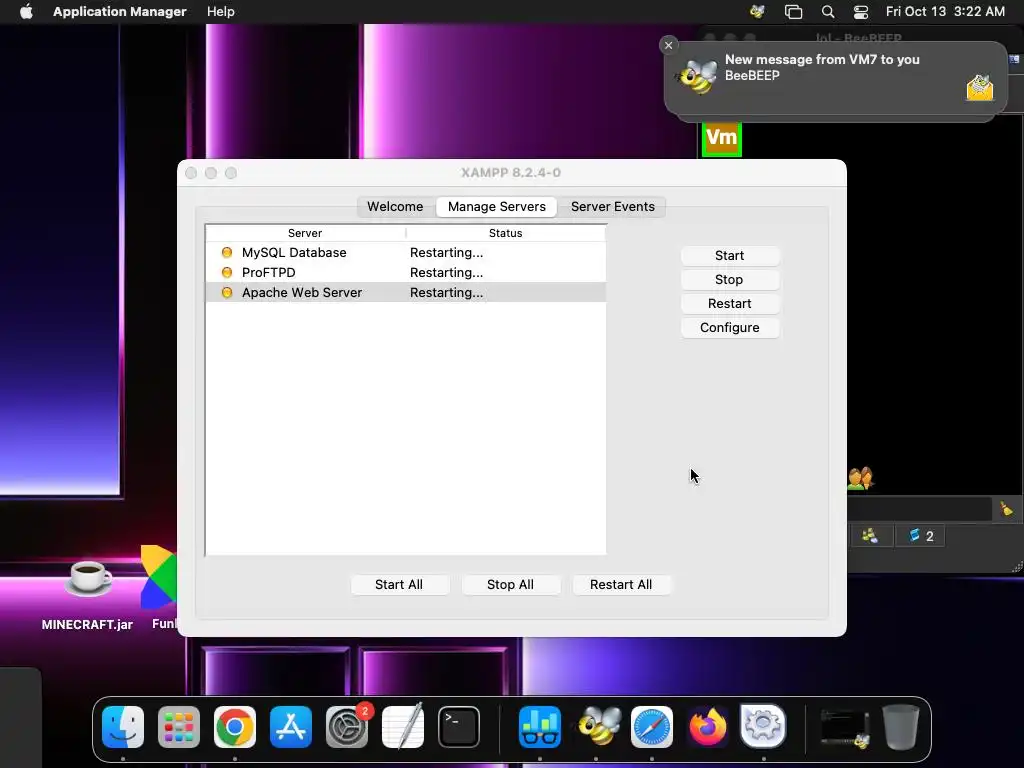Image resolution: width=1024 pixels, height=768 pixels.
Task: Open Spotlight search icon
Action: point(827,11)
